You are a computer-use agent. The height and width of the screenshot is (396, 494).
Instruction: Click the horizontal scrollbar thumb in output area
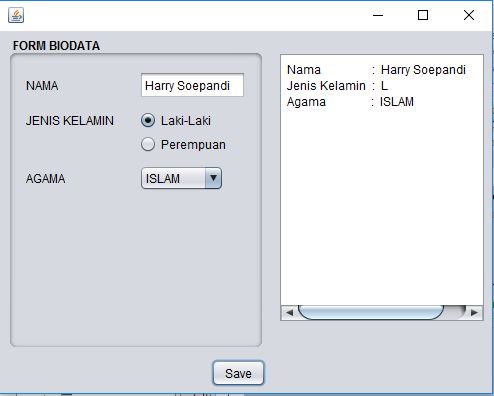[x=371, y=312]
